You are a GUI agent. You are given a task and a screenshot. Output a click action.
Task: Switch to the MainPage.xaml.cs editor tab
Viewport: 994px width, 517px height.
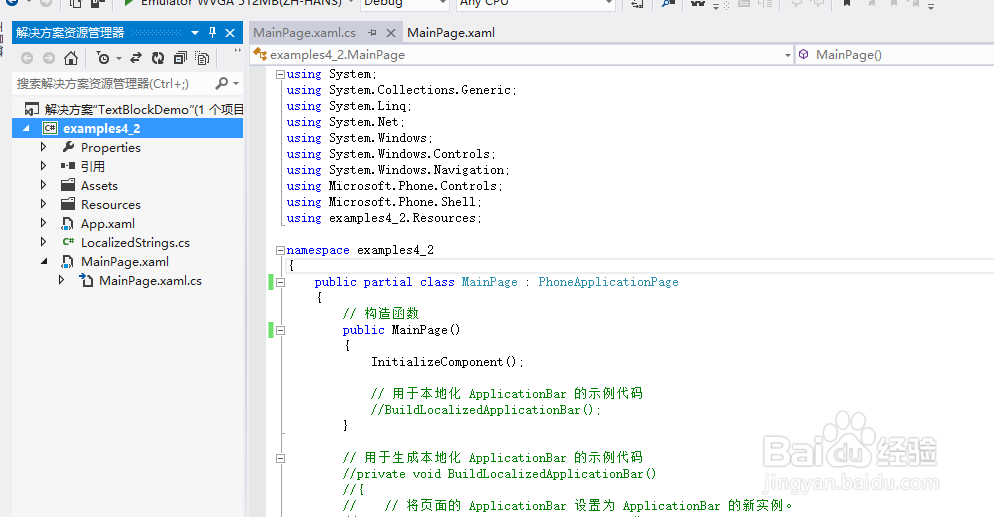(x=305, y=33)
